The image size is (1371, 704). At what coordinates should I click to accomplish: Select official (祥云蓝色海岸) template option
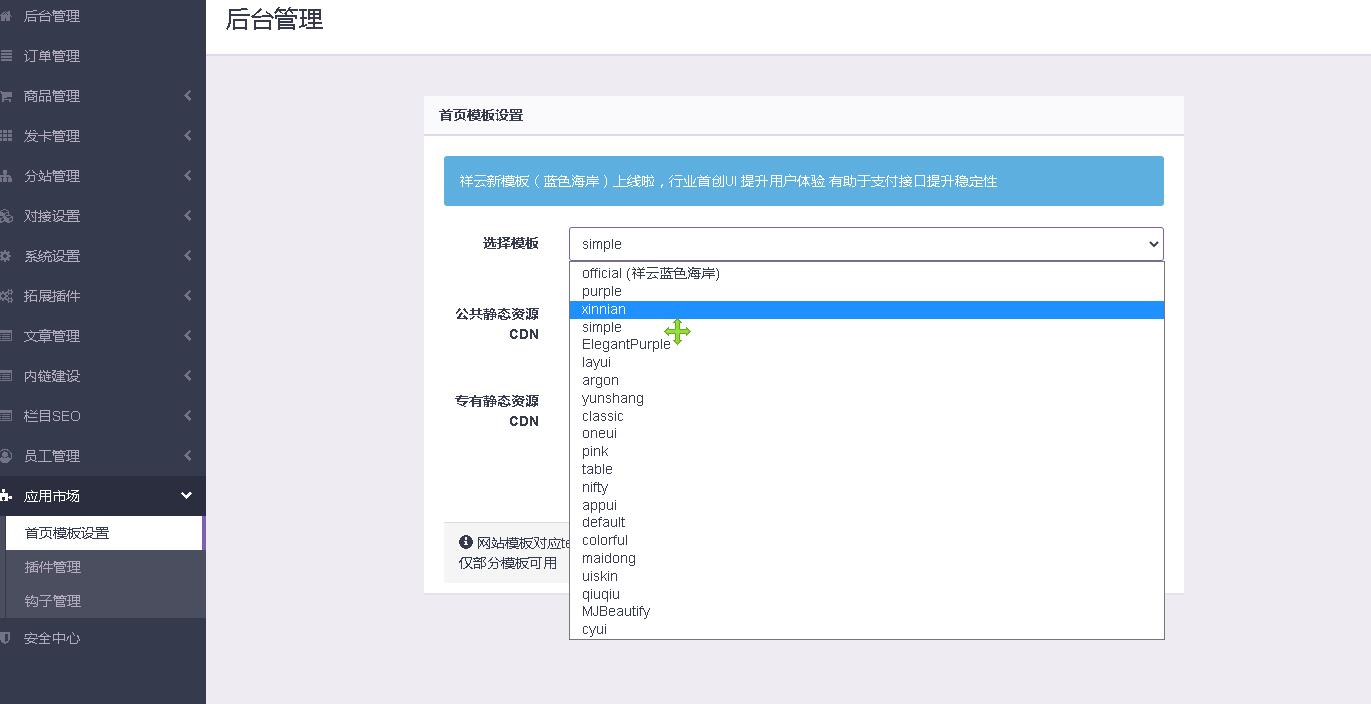pyautogui.click(x=651, y=273)
